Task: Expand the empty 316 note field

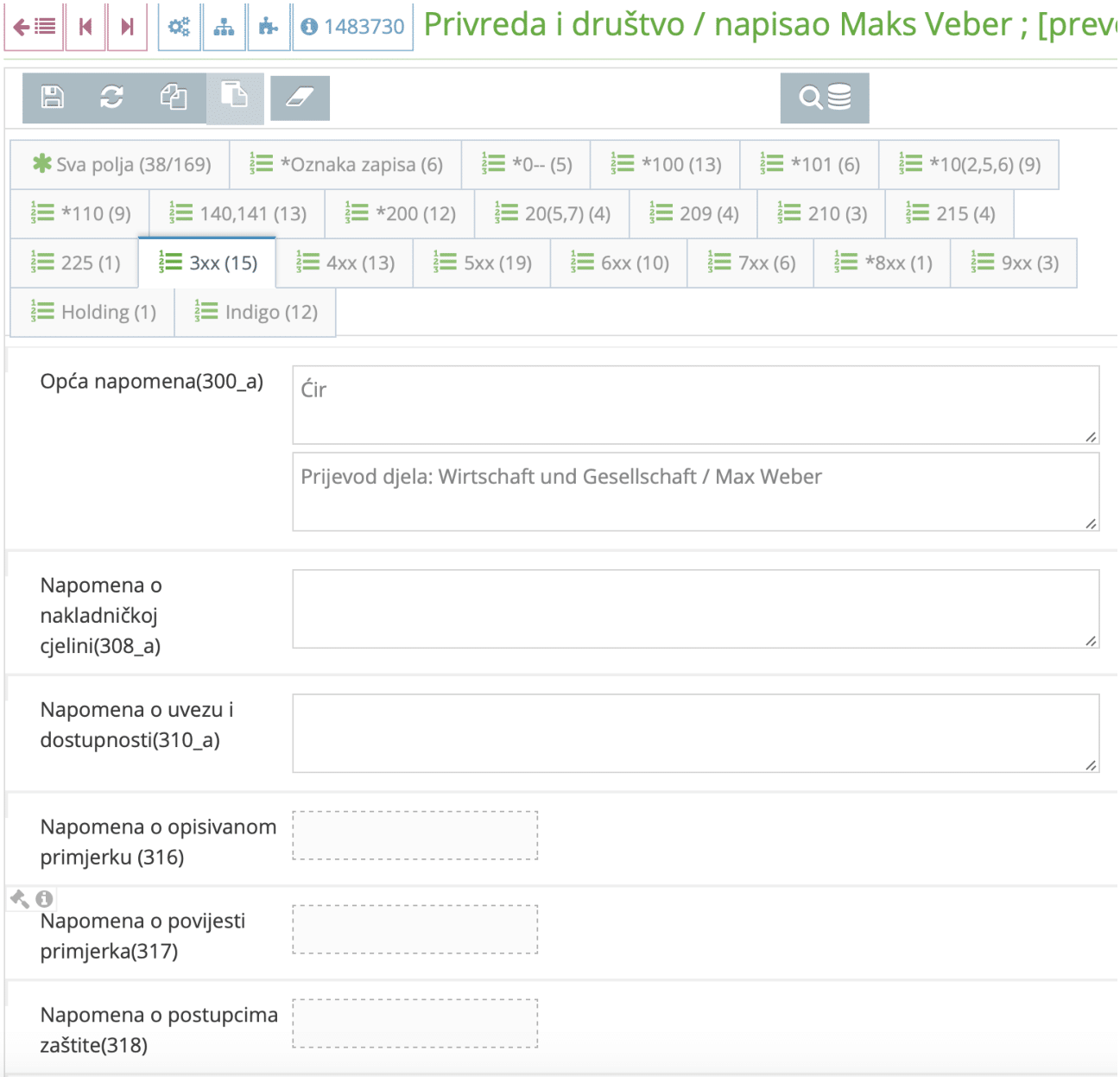Action: (x=416, y=835)
